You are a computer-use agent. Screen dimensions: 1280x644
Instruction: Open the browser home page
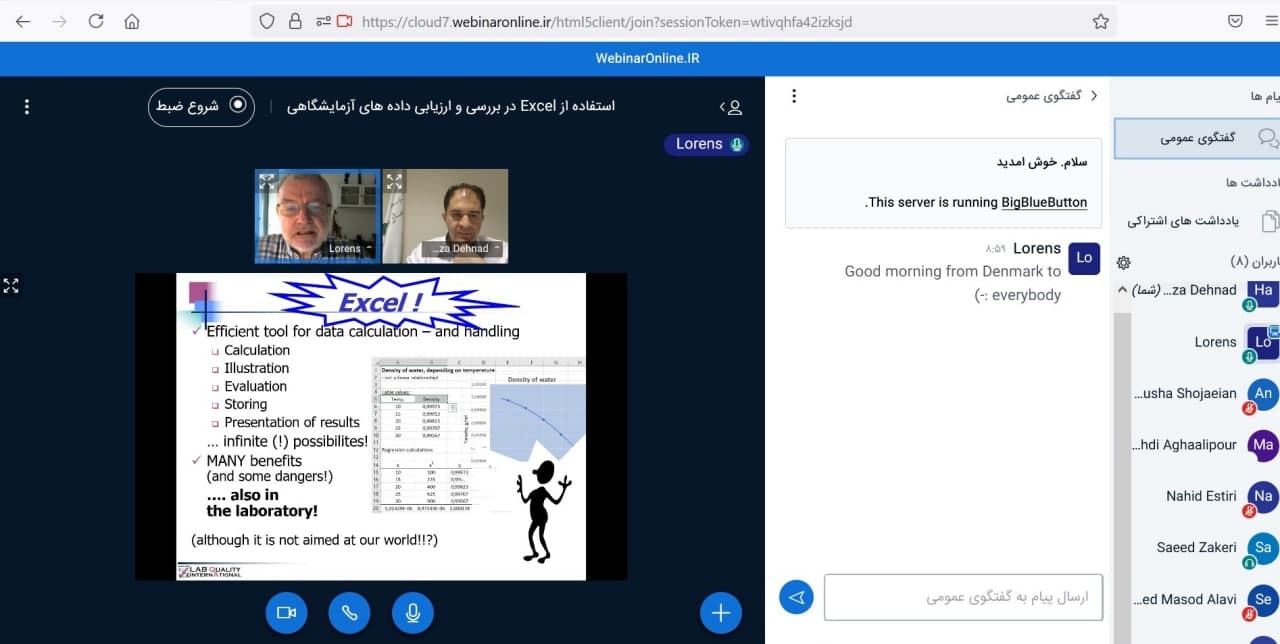(x=132, y=21)
